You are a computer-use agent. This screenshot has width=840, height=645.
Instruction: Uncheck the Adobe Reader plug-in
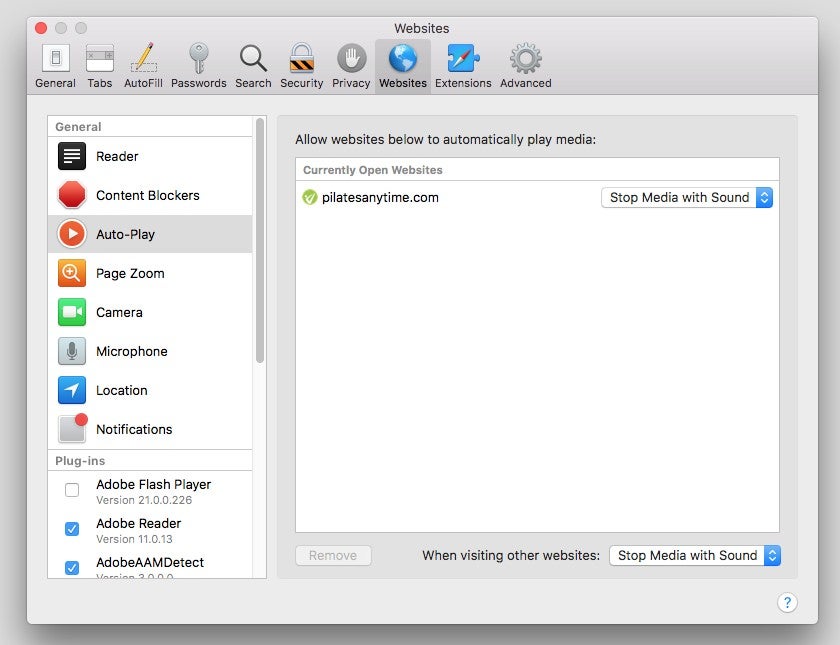(x=72, y=529)
